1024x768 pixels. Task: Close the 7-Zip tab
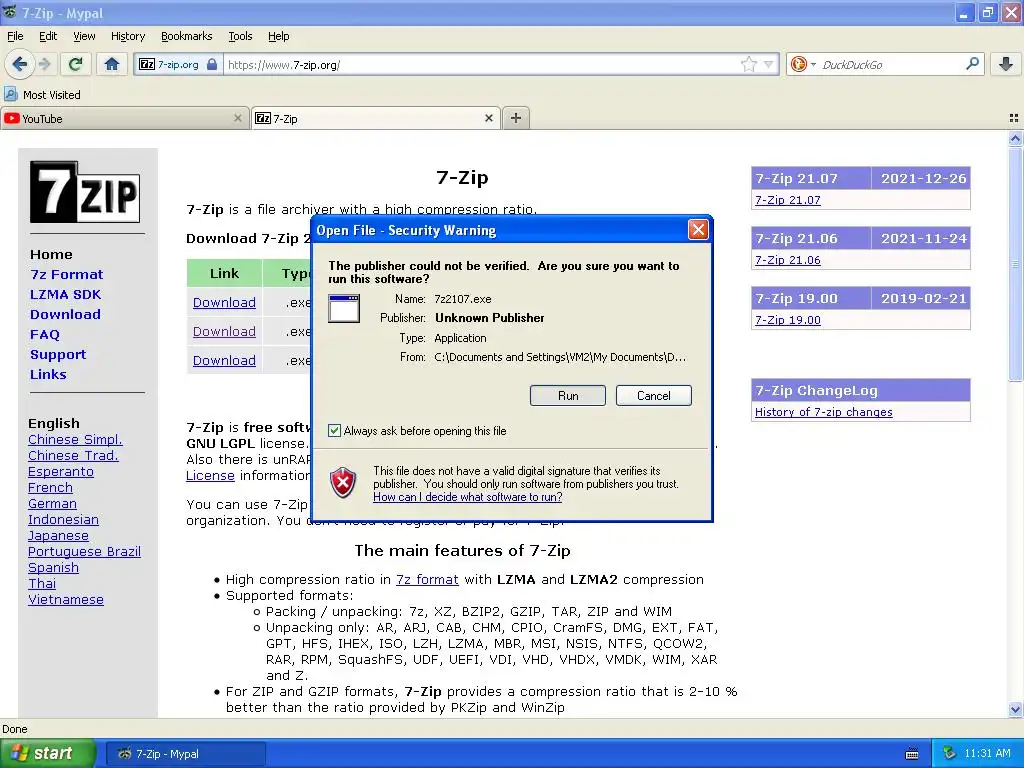point(488,118)
